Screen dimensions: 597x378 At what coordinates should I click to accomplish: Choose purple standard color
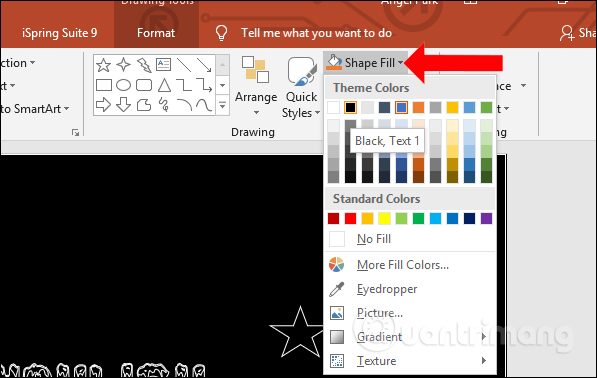point(486,219)
